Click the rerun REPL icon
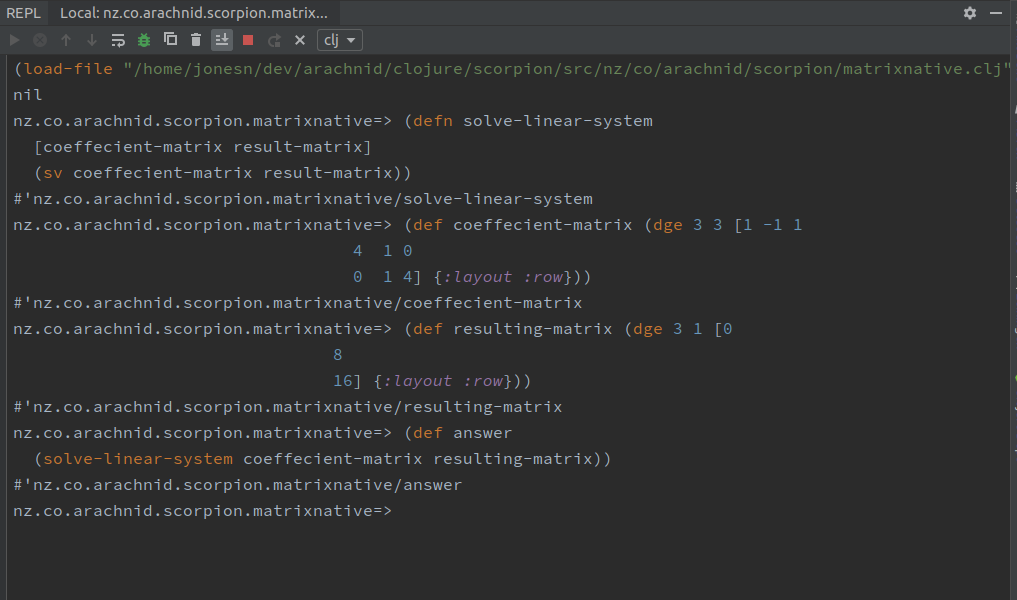This screenshot has height=600, width=1017. 274,40
